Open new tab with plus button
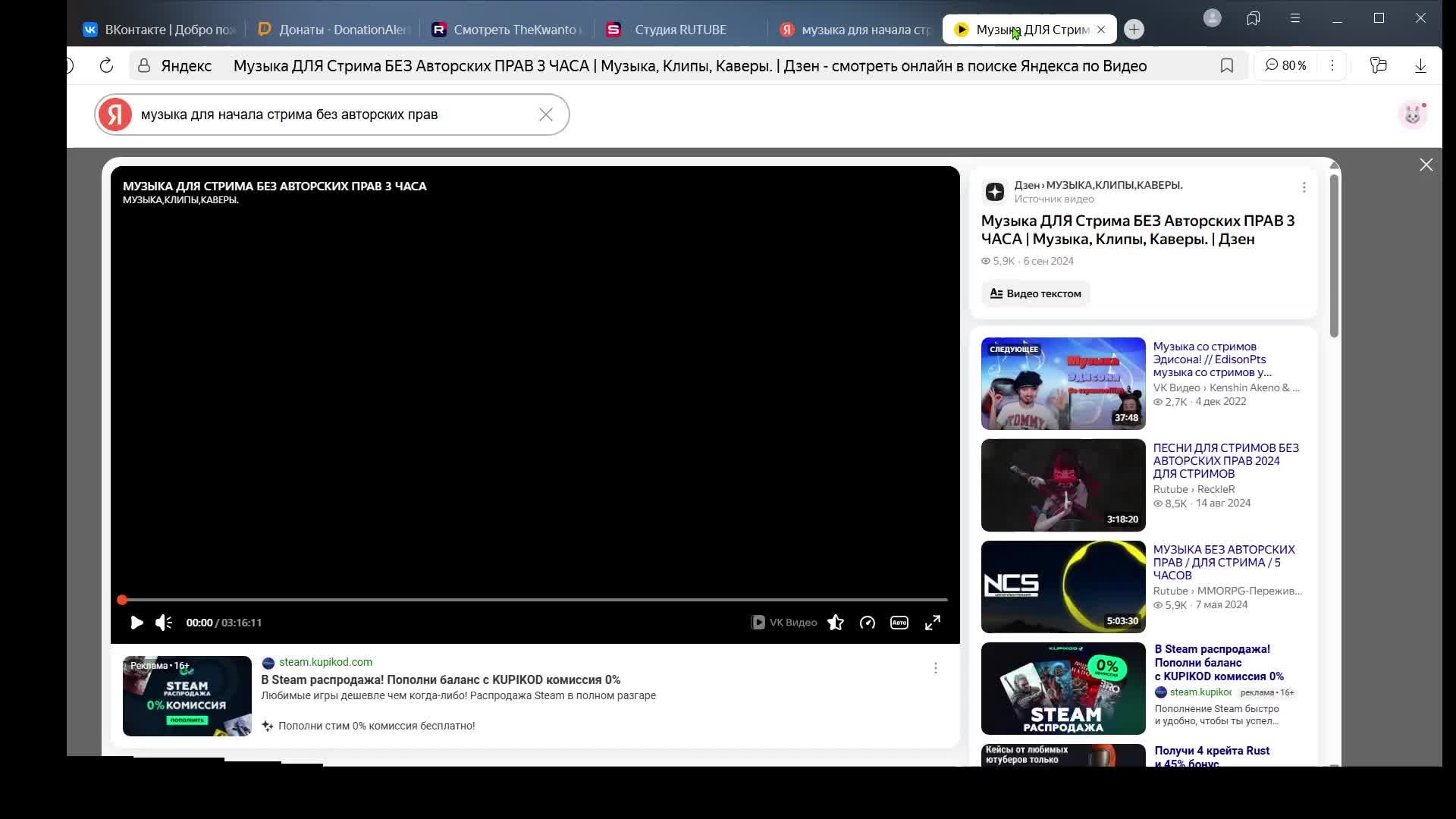This screenshot has height=819, width=1456. [x=1134, y=30]
